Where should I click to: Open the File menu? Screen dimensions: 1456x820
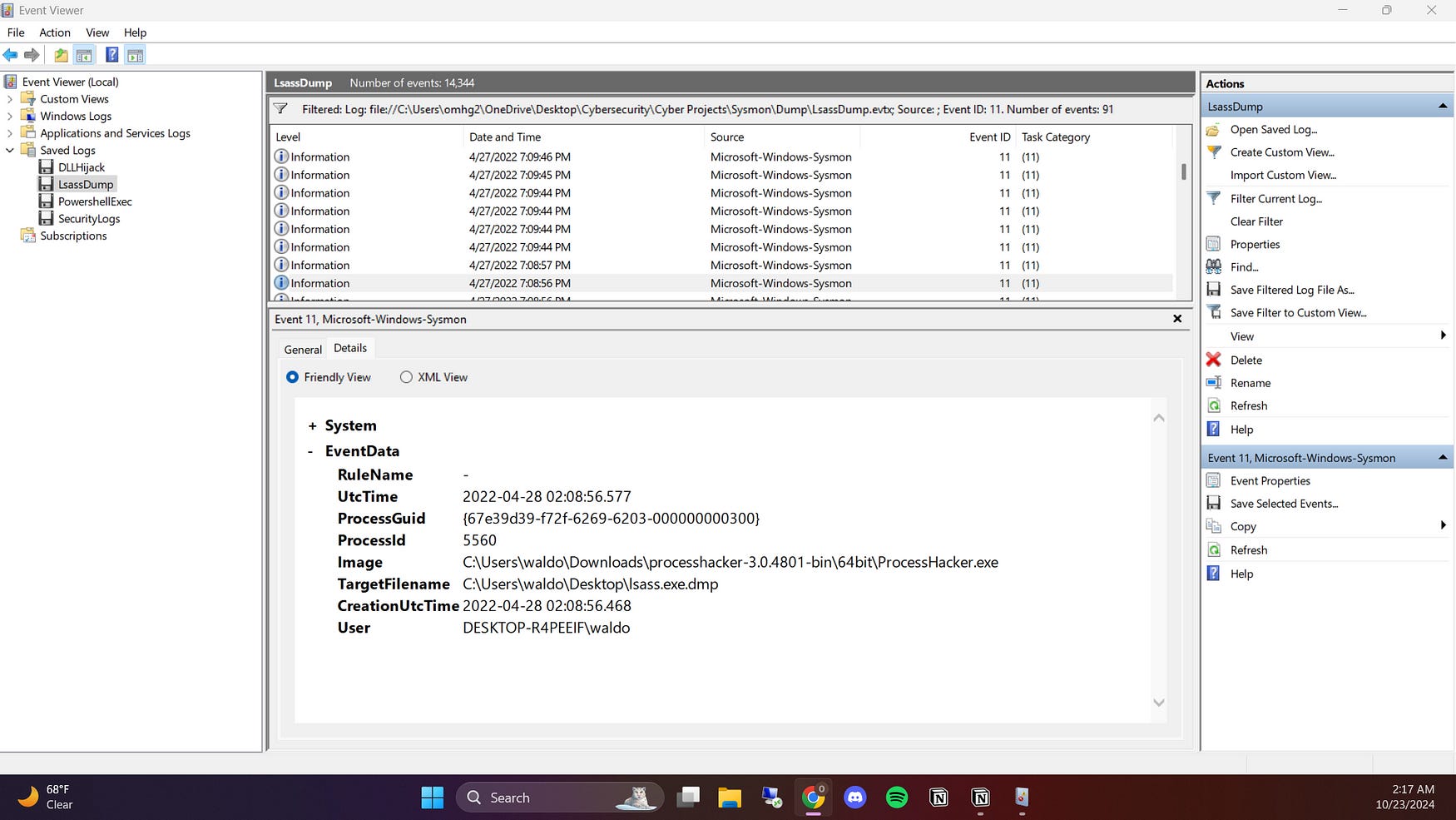pos(16,32)
